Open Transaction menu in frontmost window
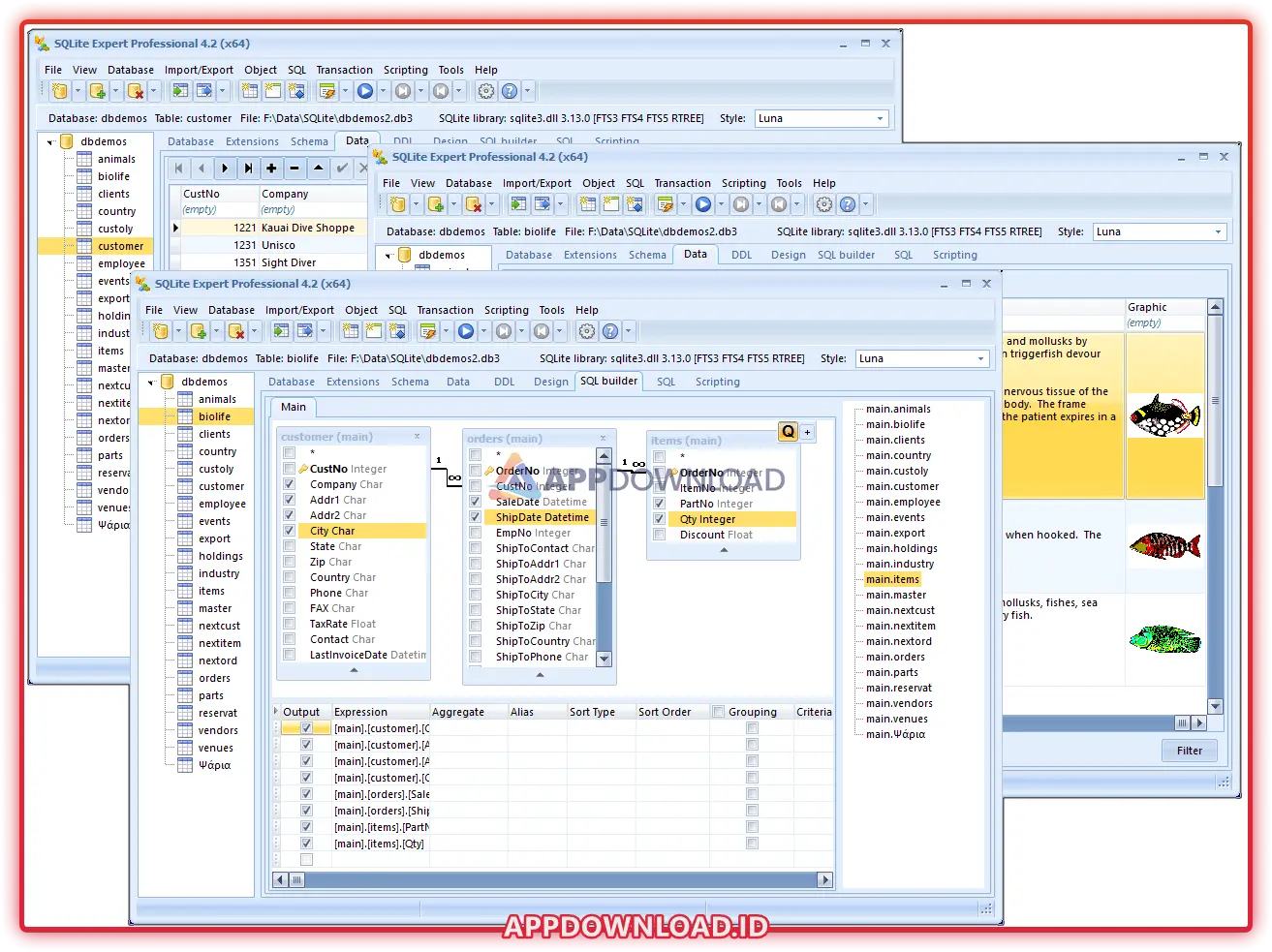The image size is (1272, 952). (445, 310)
